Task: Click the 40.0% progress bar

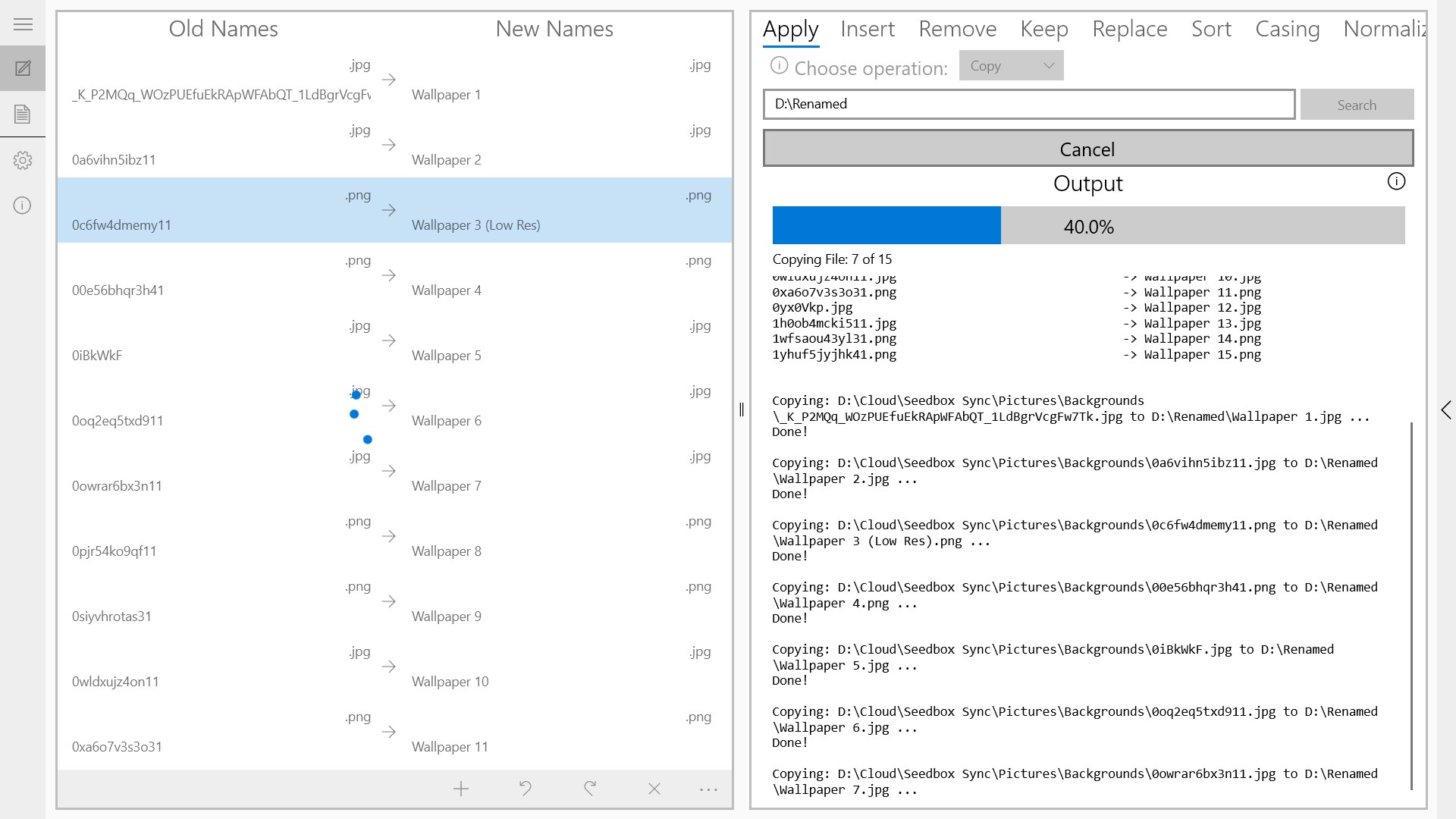Action: 1088,226
